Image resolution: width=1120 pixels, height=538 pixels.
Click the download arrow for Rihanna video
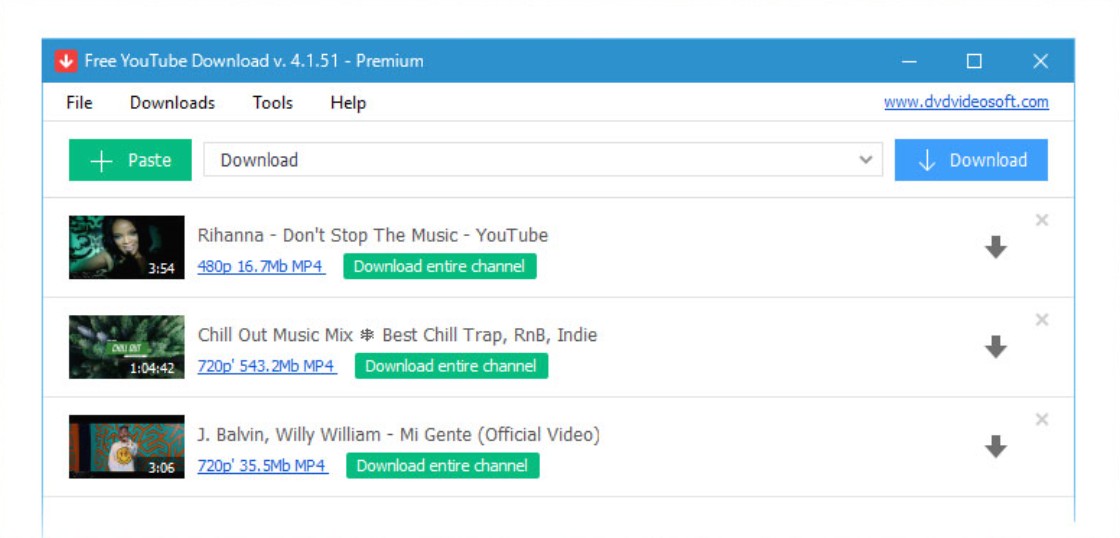(x=995, y=247)
